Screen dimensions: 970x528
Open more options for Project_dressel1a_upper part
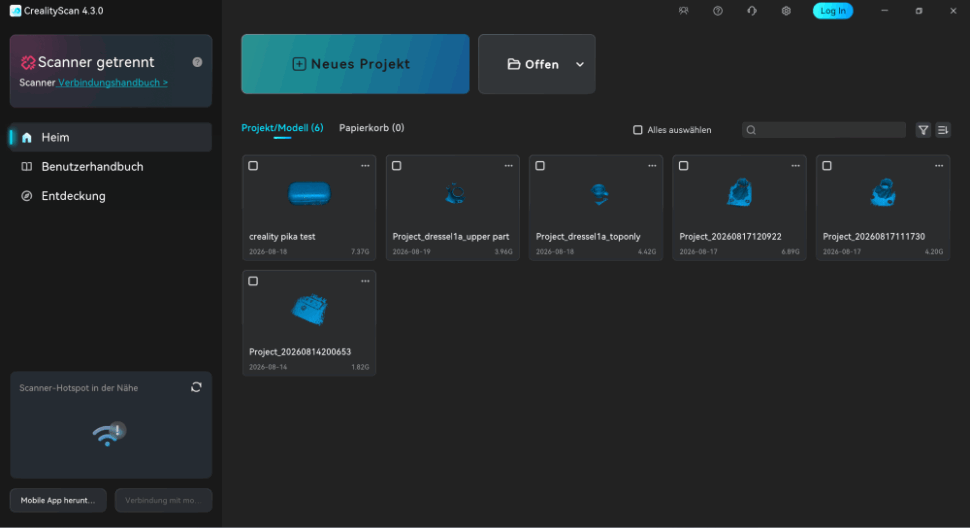coord(509,166)
